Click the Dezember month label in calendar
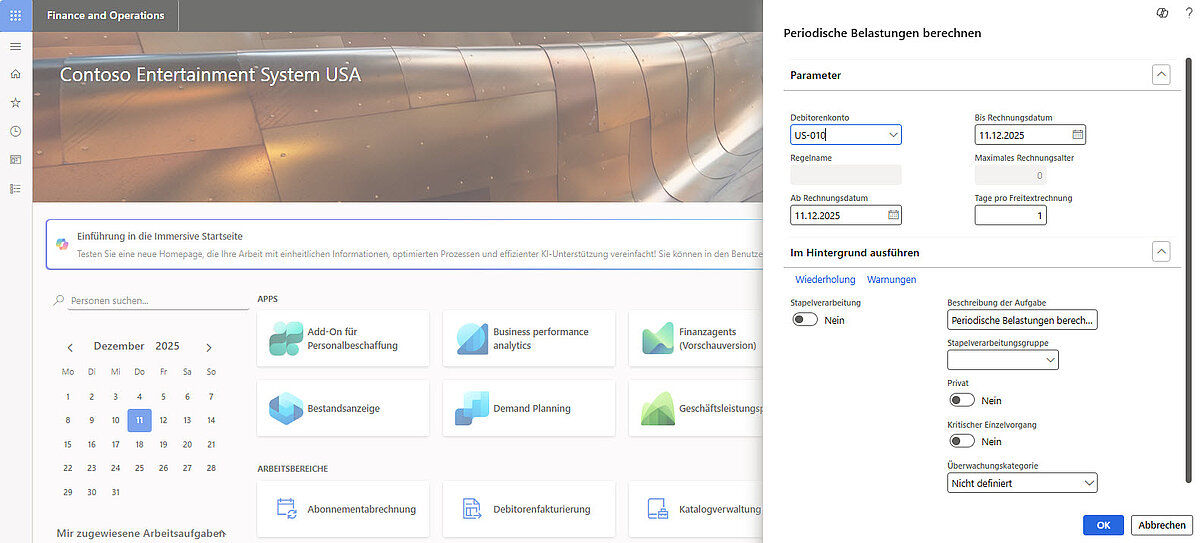This screenshot has height=543, width=1200. pyautogui.click(x=119, y=346)
